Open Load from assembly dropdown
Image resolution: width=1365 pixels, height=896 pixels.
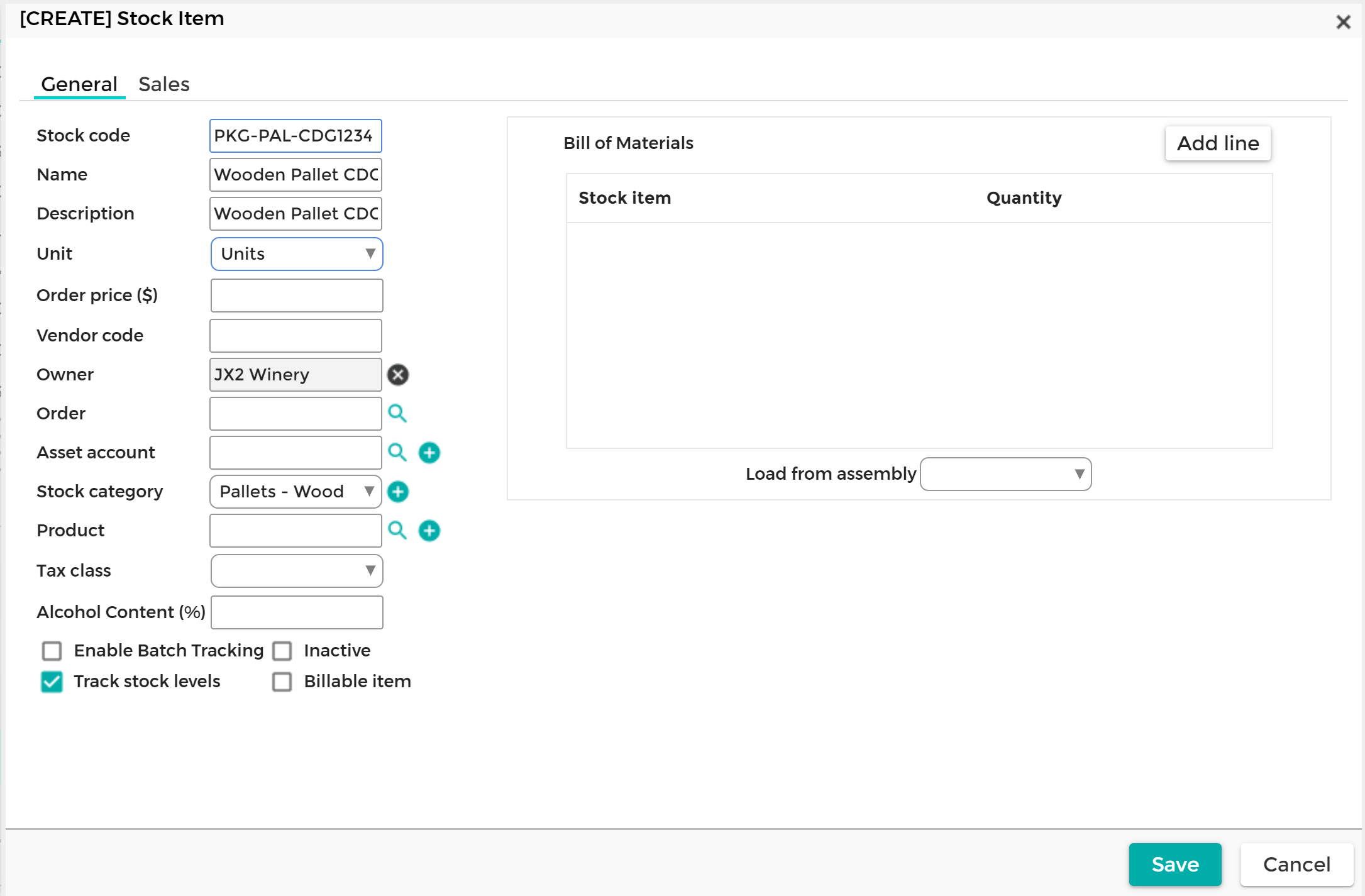[1005, 474]
